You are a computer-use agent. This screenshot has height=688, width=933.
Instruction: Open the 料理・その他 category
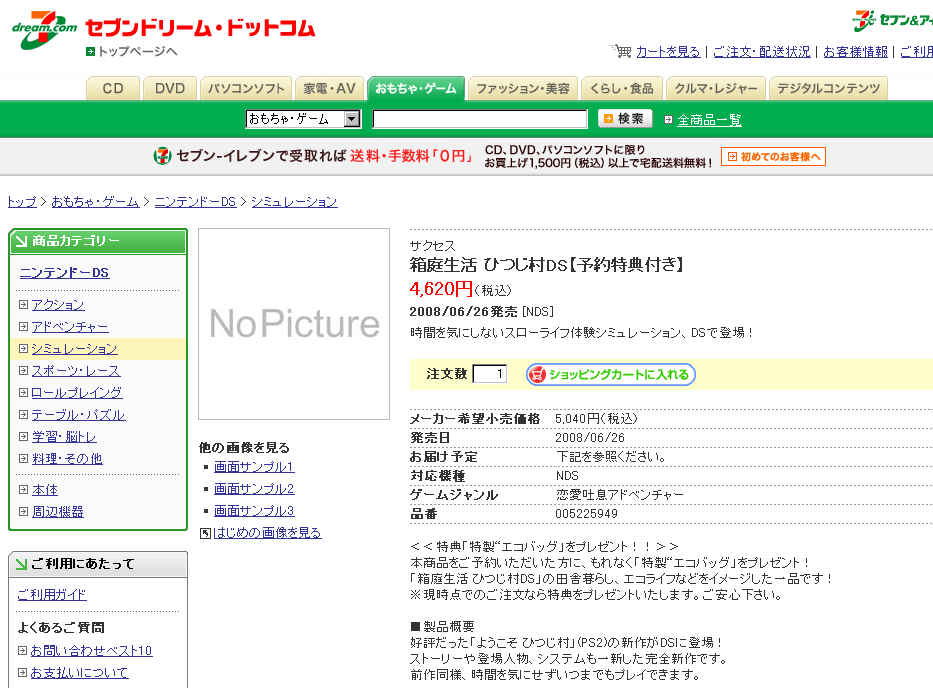coord(67,459)
